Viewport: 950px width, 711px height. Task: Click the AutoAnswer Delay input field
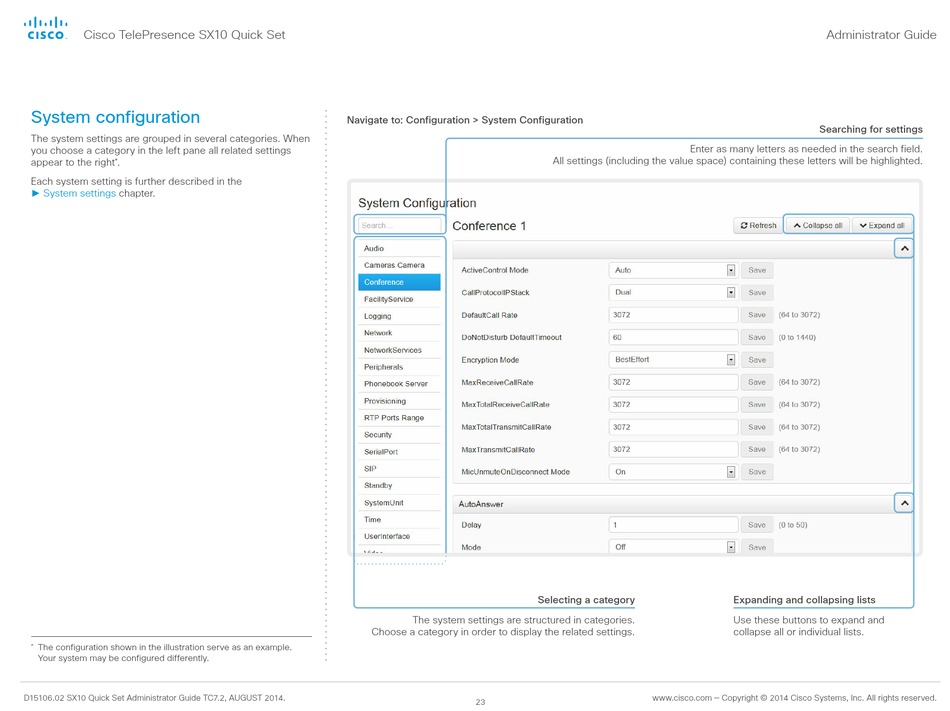click(x=673, y=525)
